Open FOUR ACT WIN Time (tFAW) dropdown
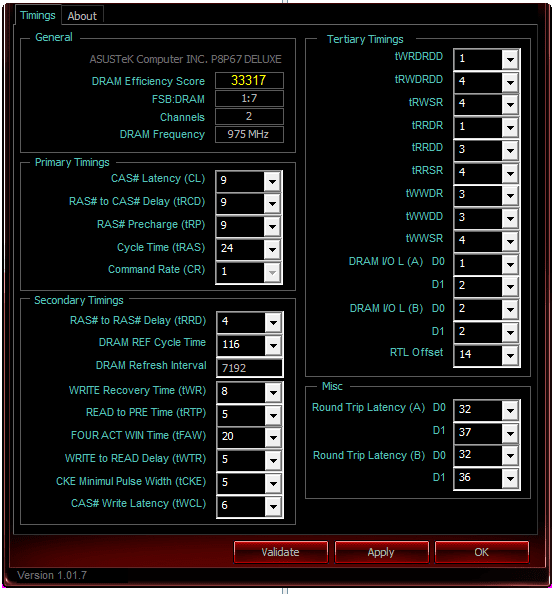This screenshot has width=554, height=594. 273,438
